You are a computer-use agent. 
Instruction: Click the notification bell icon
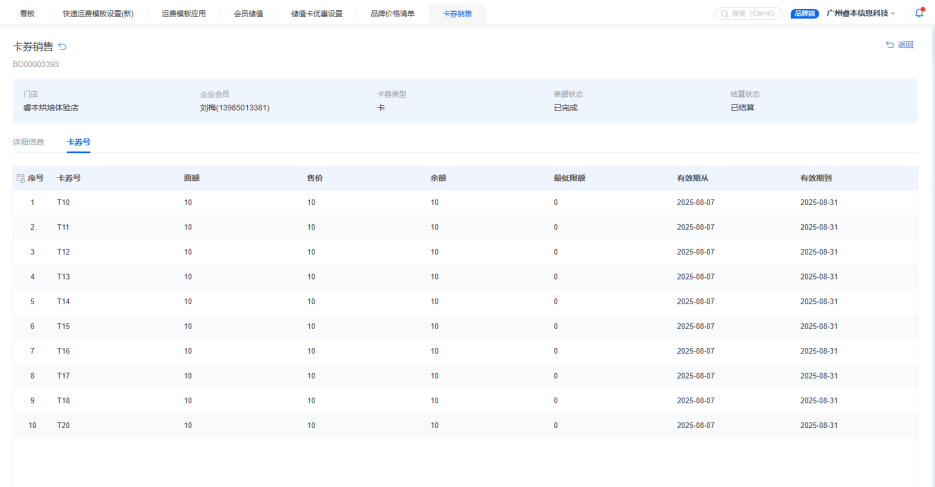click(x=918, y=13)
